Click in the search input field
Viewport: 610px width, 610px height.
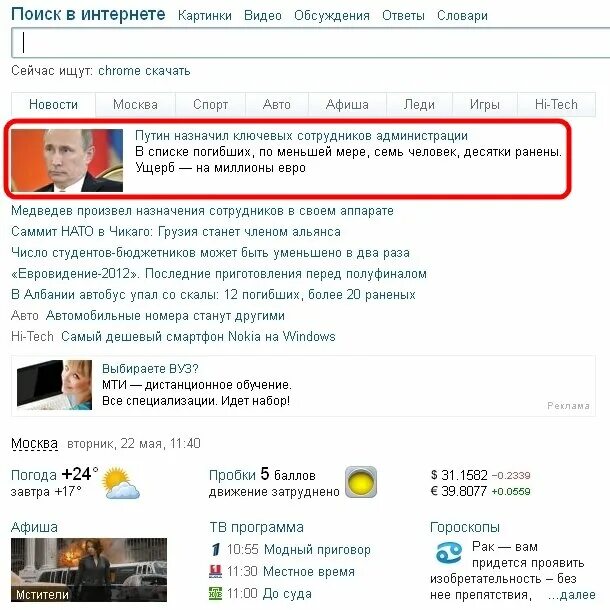[310, 43]
